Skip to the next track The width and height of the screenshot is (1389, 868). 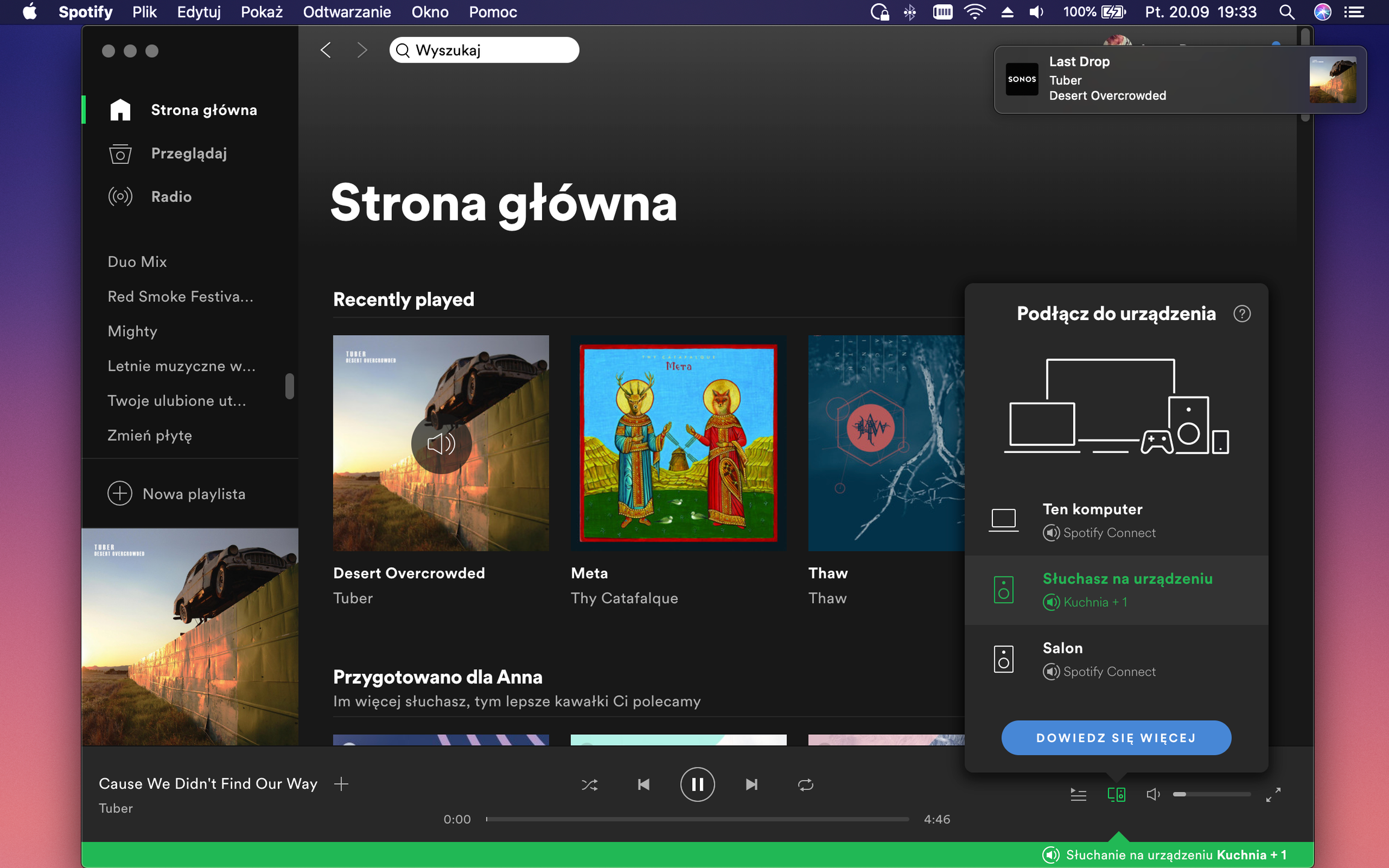point(751,784)
